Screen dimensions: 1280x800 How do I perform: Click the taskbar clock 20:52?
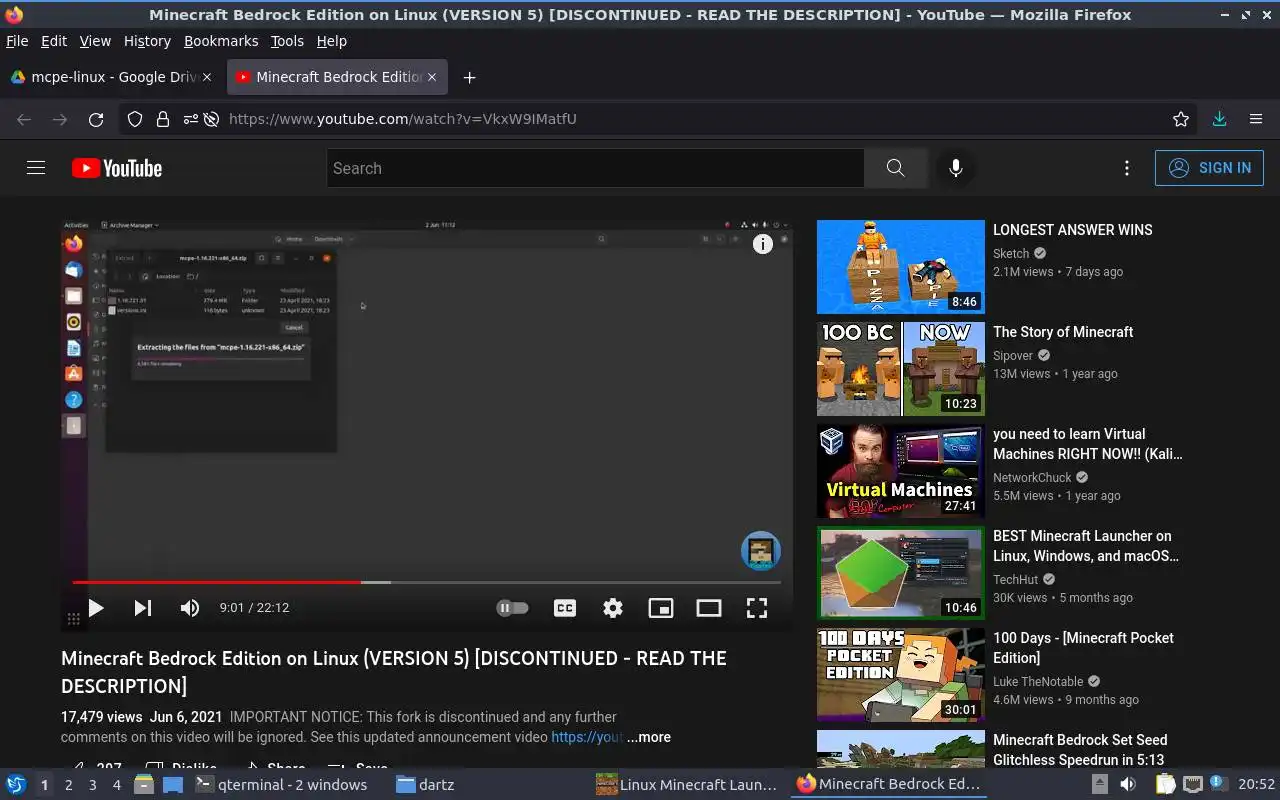[x=1257, y=785]
